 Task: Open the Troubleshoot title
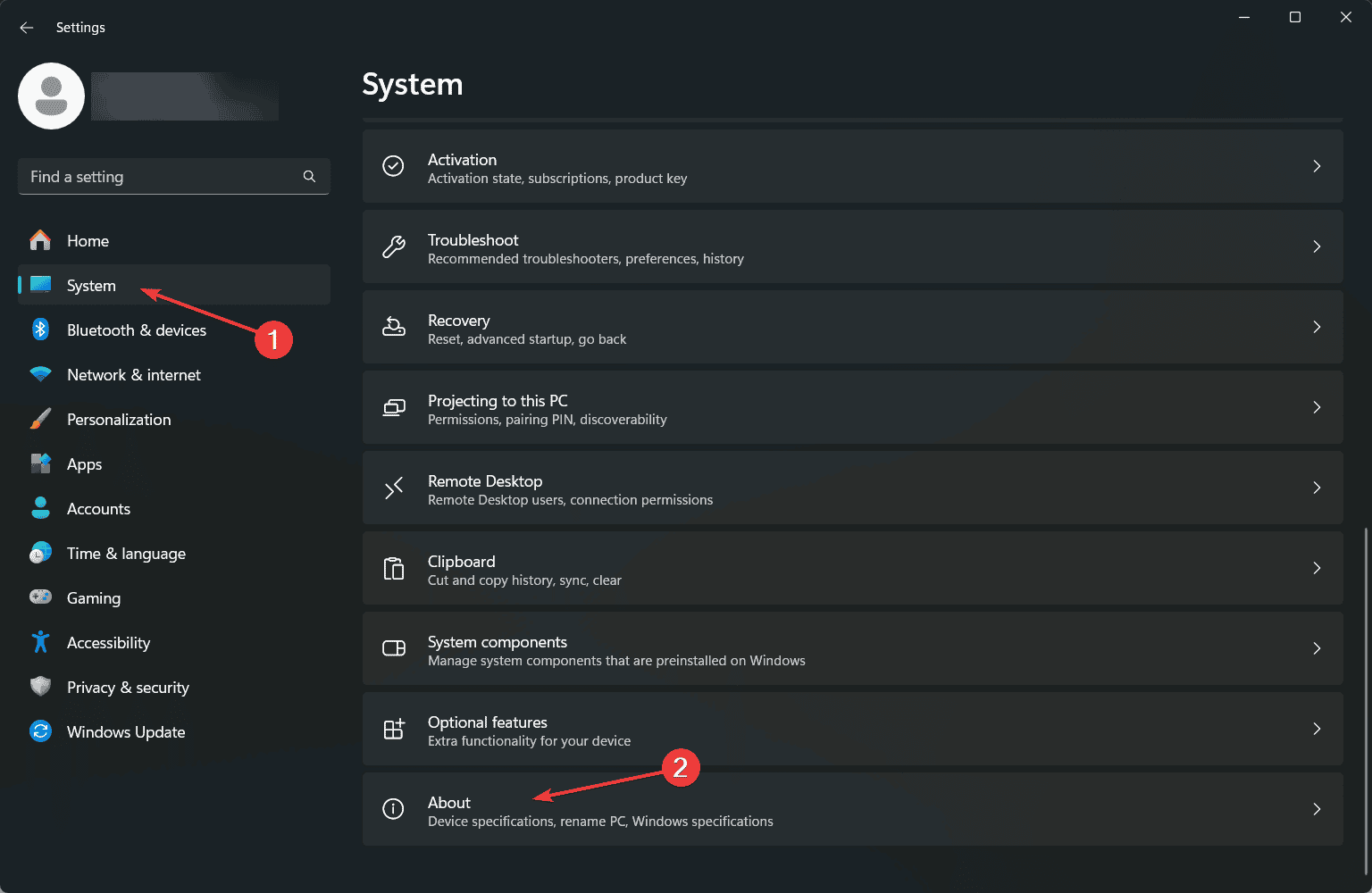[x=473, y=239]
